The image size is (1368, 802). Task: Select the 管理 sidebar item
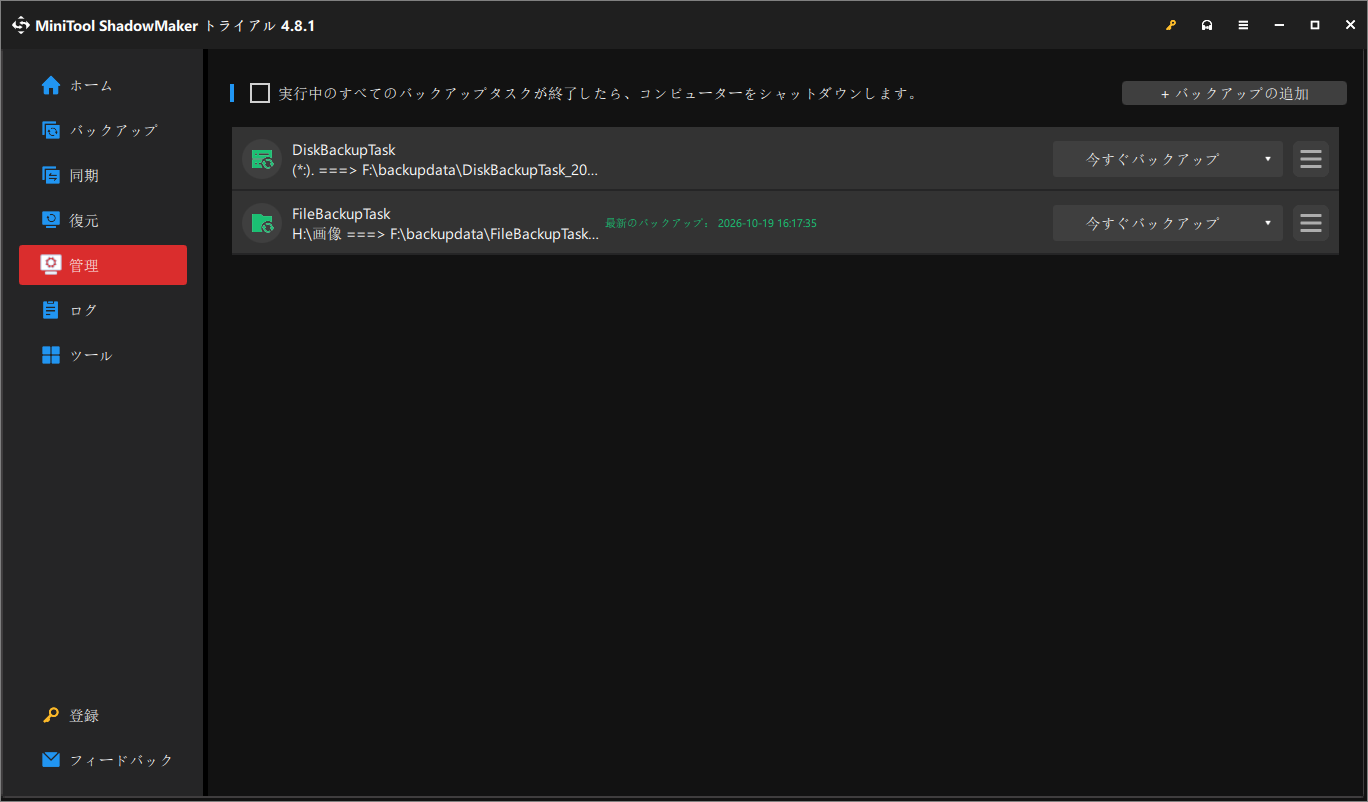coord(103,265)
